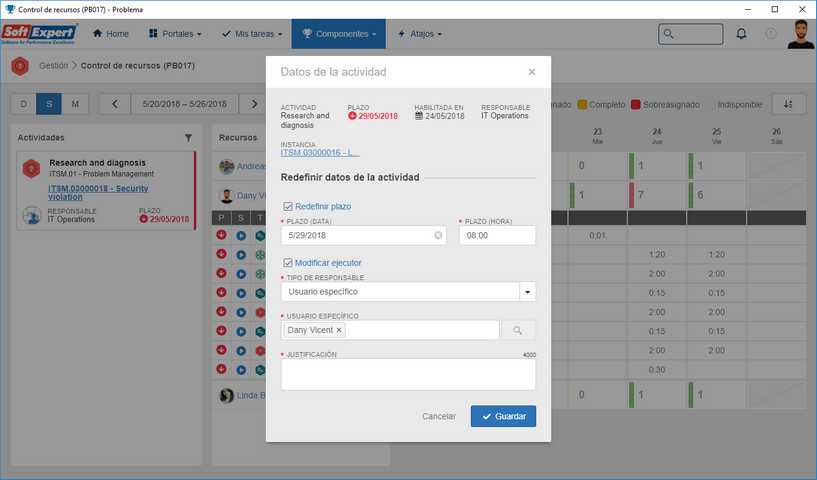Expand the Mis tareas menu

click(252, 34)
